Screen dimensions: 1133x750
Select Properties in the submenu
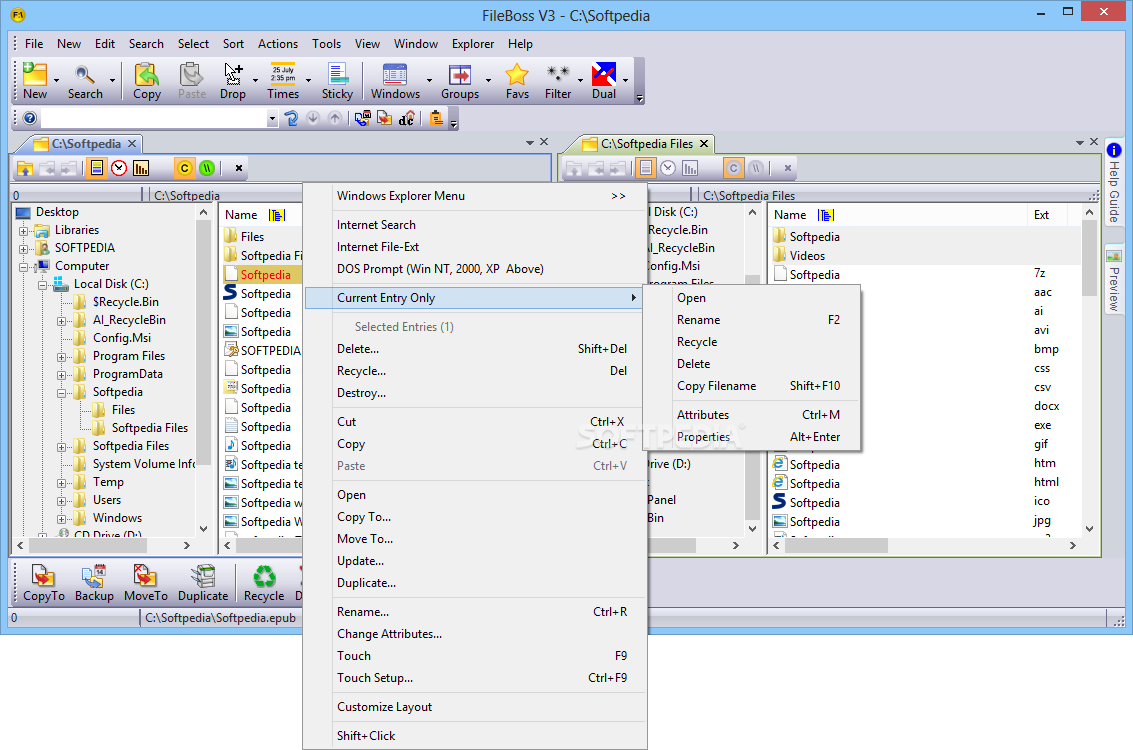[x=751, y=437]
